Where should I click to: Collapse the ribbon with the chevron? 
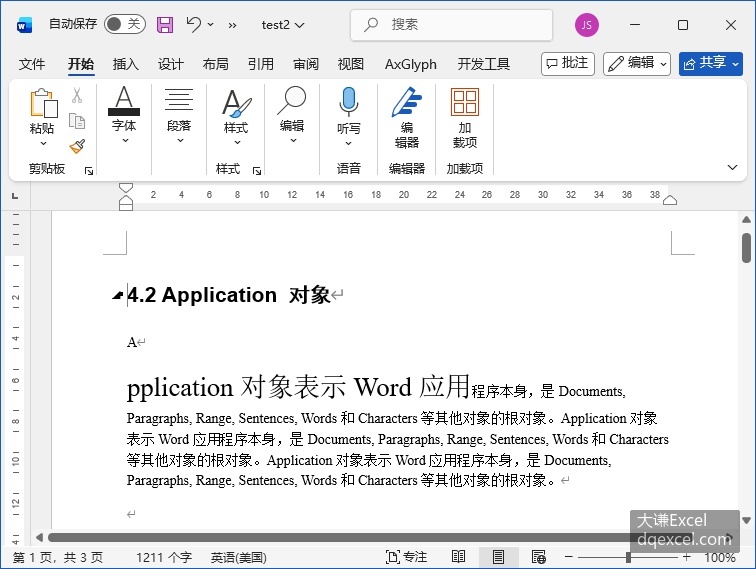click(x=732, y=167)
